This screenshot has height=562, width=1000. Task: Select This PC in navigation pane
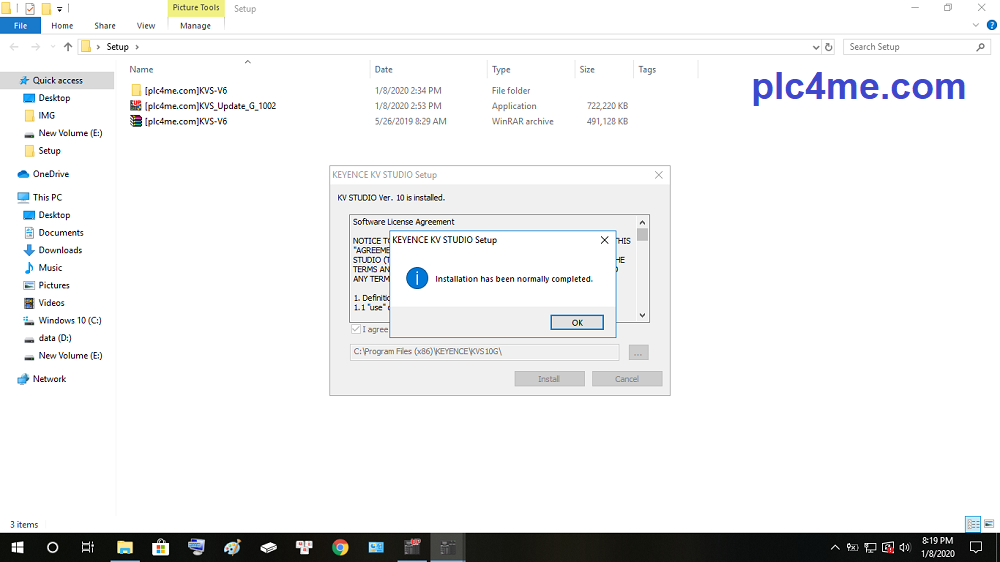click(47, 197)
